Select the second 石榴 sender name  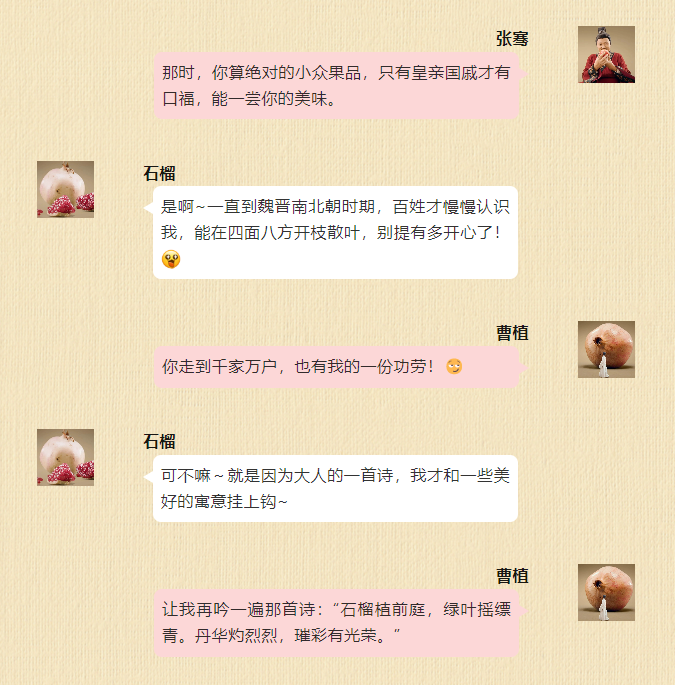pyautogui.click(x=159, y=442)
